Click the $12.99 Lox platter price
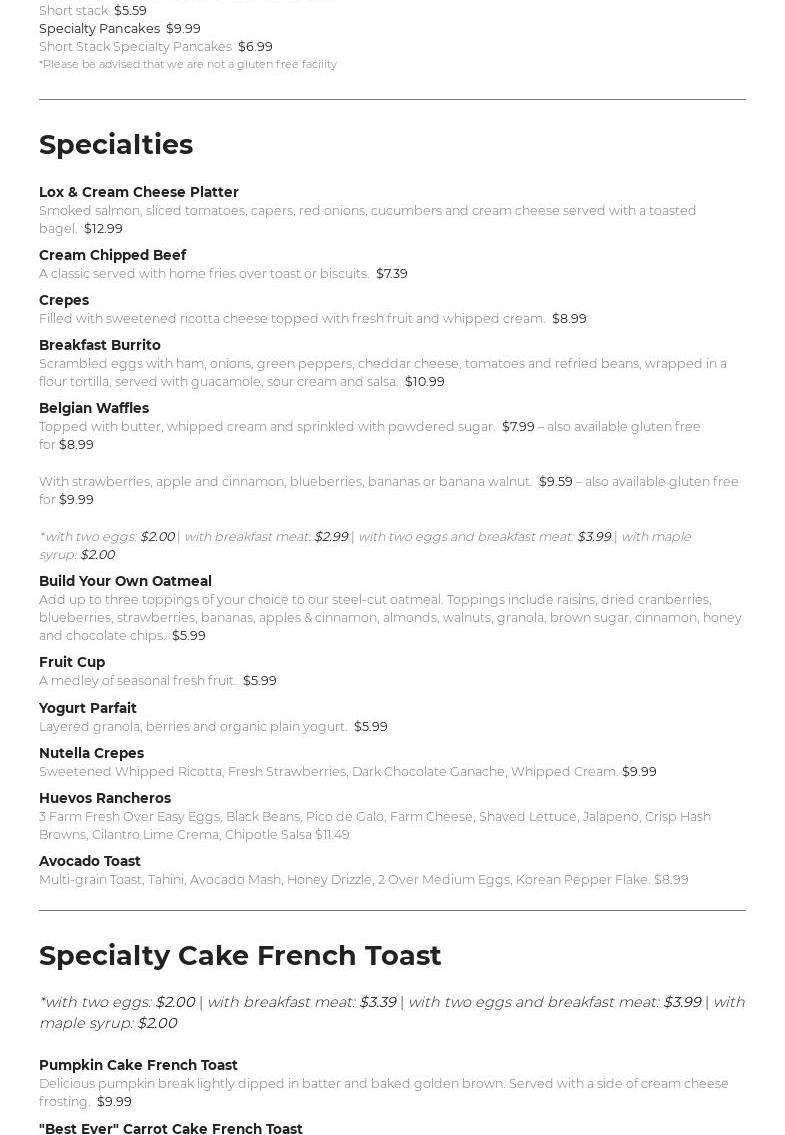Viewport: 785px width, 1135px height. [x=103, y=229]
